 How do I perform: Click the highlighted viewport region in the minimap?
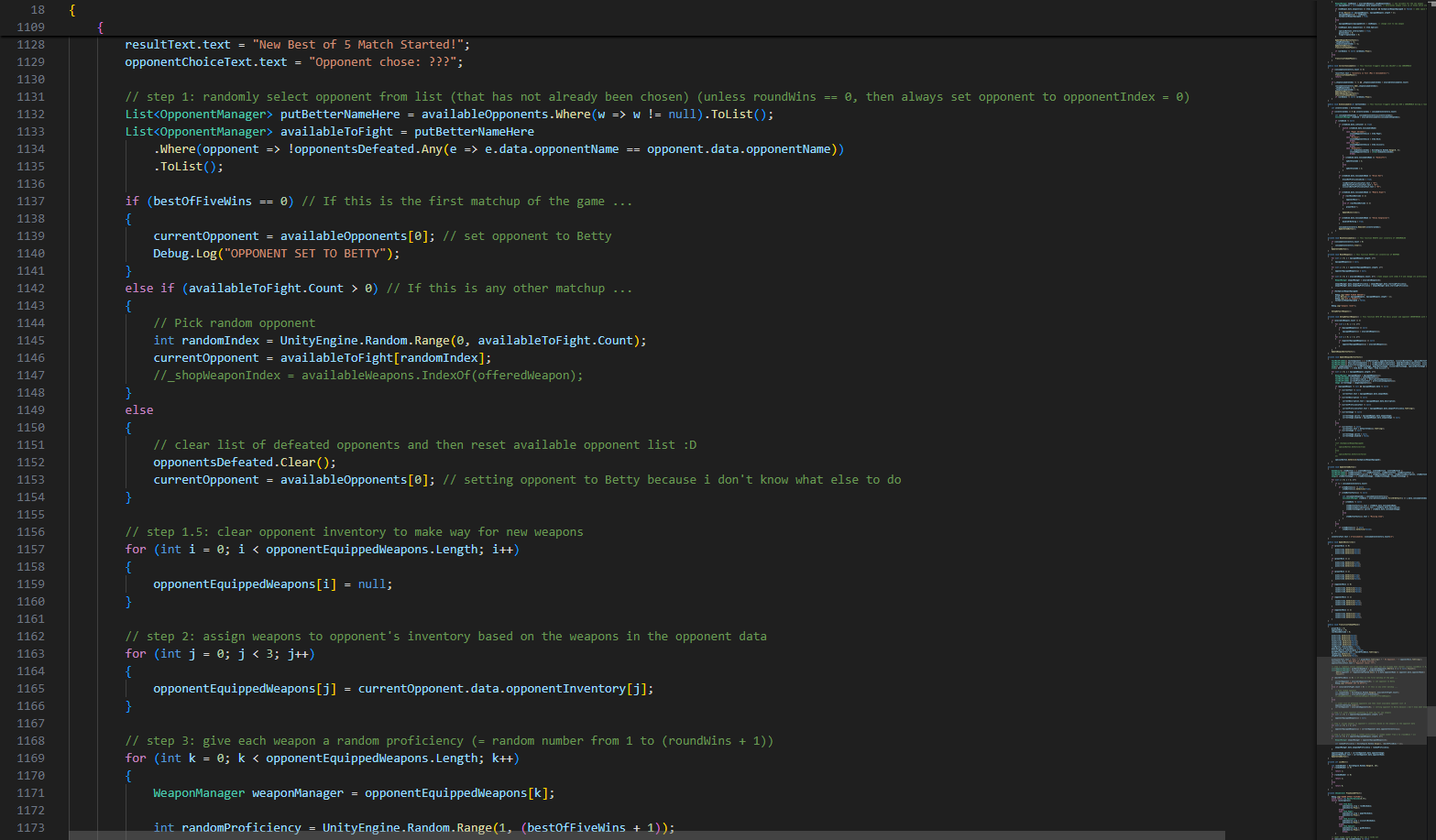tap(1370, 700)
